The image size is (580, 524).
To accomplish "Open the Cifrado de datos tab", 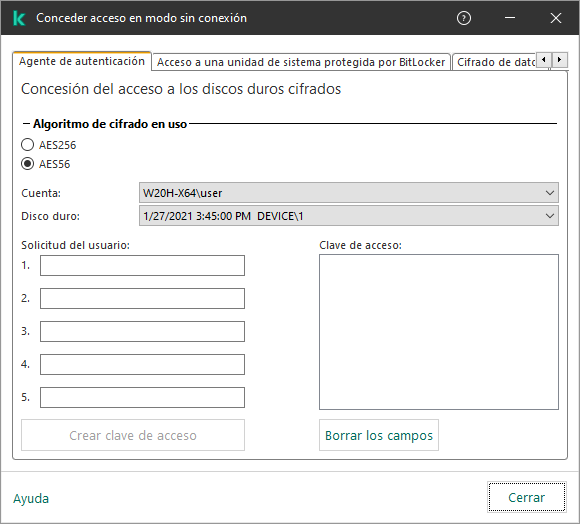I will tap(495, 62).
